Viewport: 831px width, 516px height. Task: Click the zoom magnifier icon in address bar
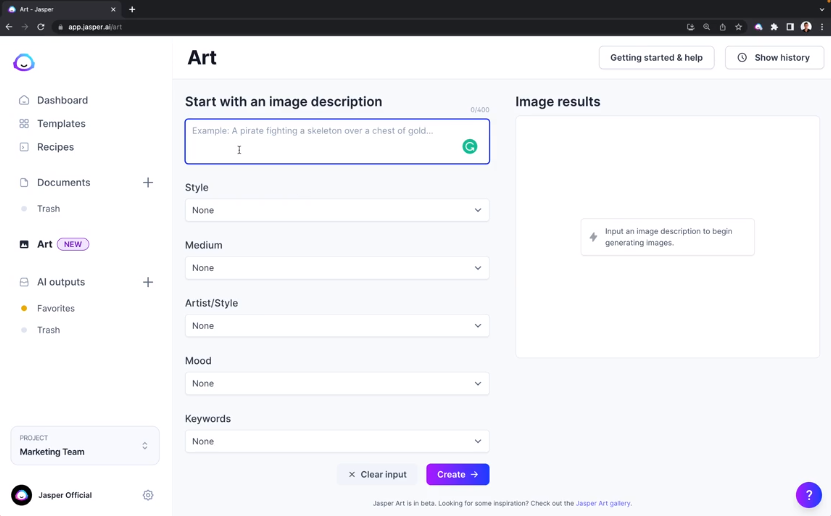point(706,27)
